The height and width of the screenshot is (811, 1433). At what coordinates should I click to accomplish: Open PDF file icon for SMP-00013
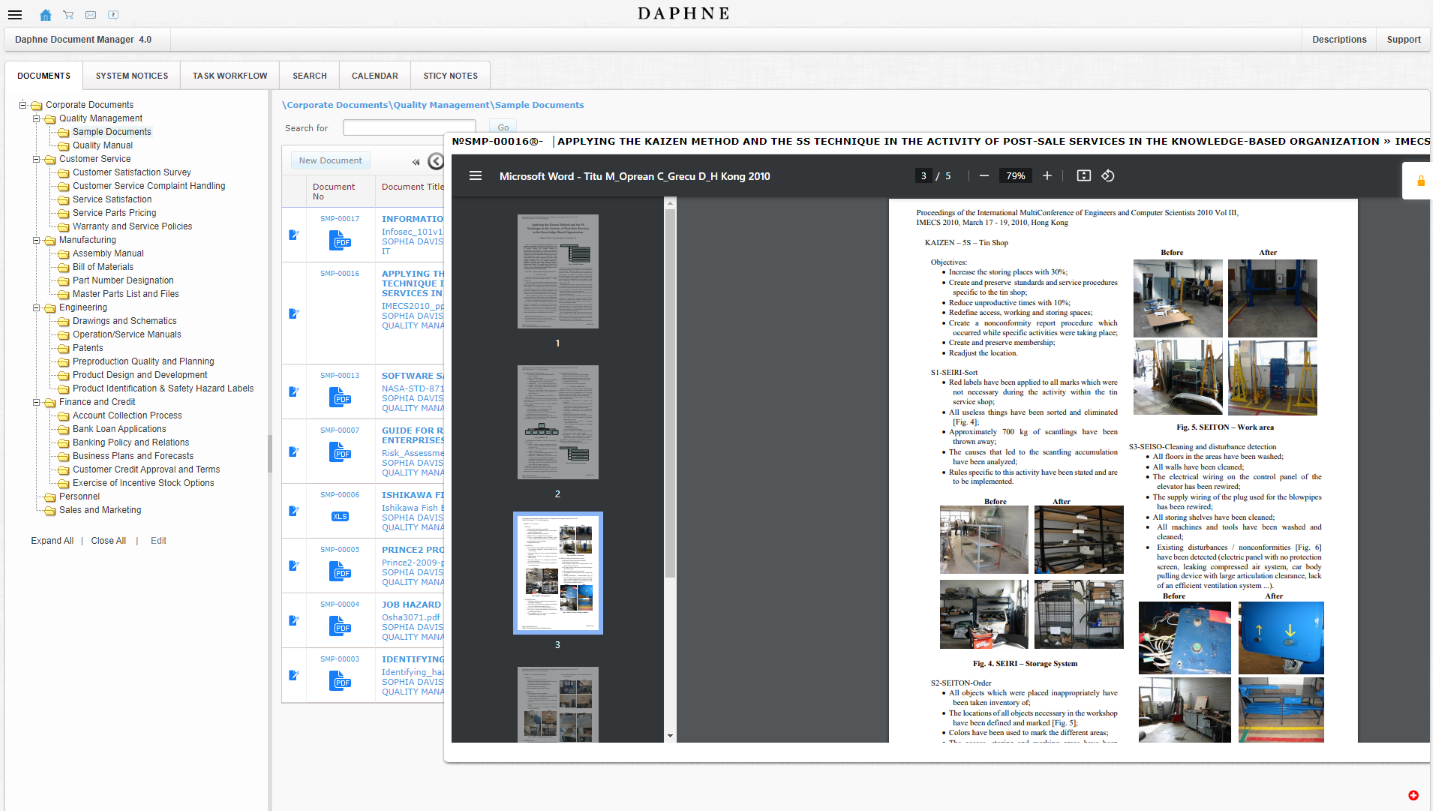[x=341, y=397]
